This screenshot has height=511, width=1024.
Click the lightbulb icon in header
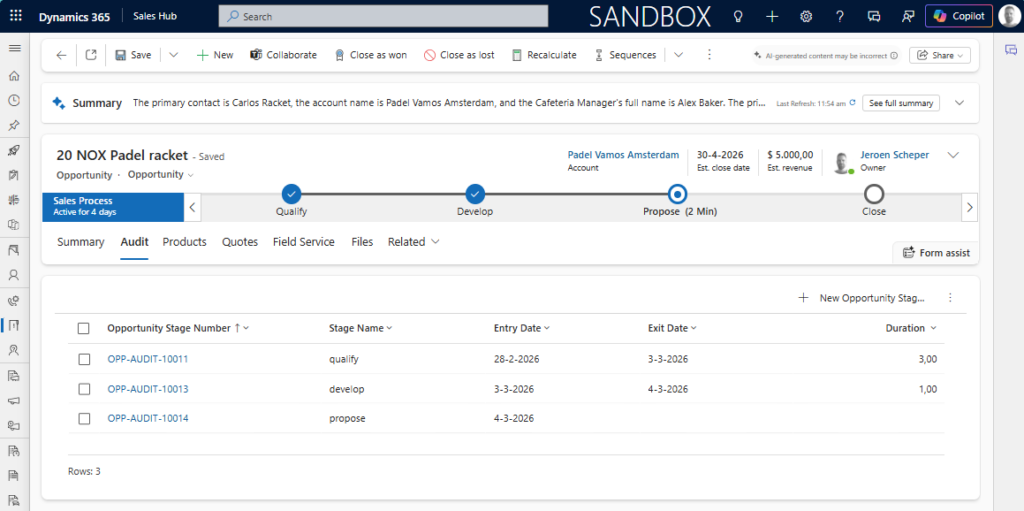pyautogui.click(x=738, y=16)
